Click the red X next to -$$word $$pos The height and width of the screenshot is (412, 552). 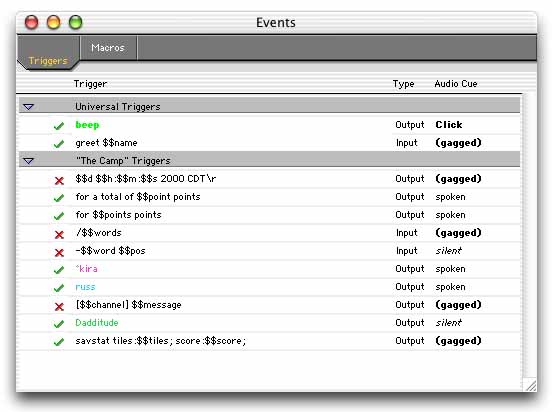[59, 252]
